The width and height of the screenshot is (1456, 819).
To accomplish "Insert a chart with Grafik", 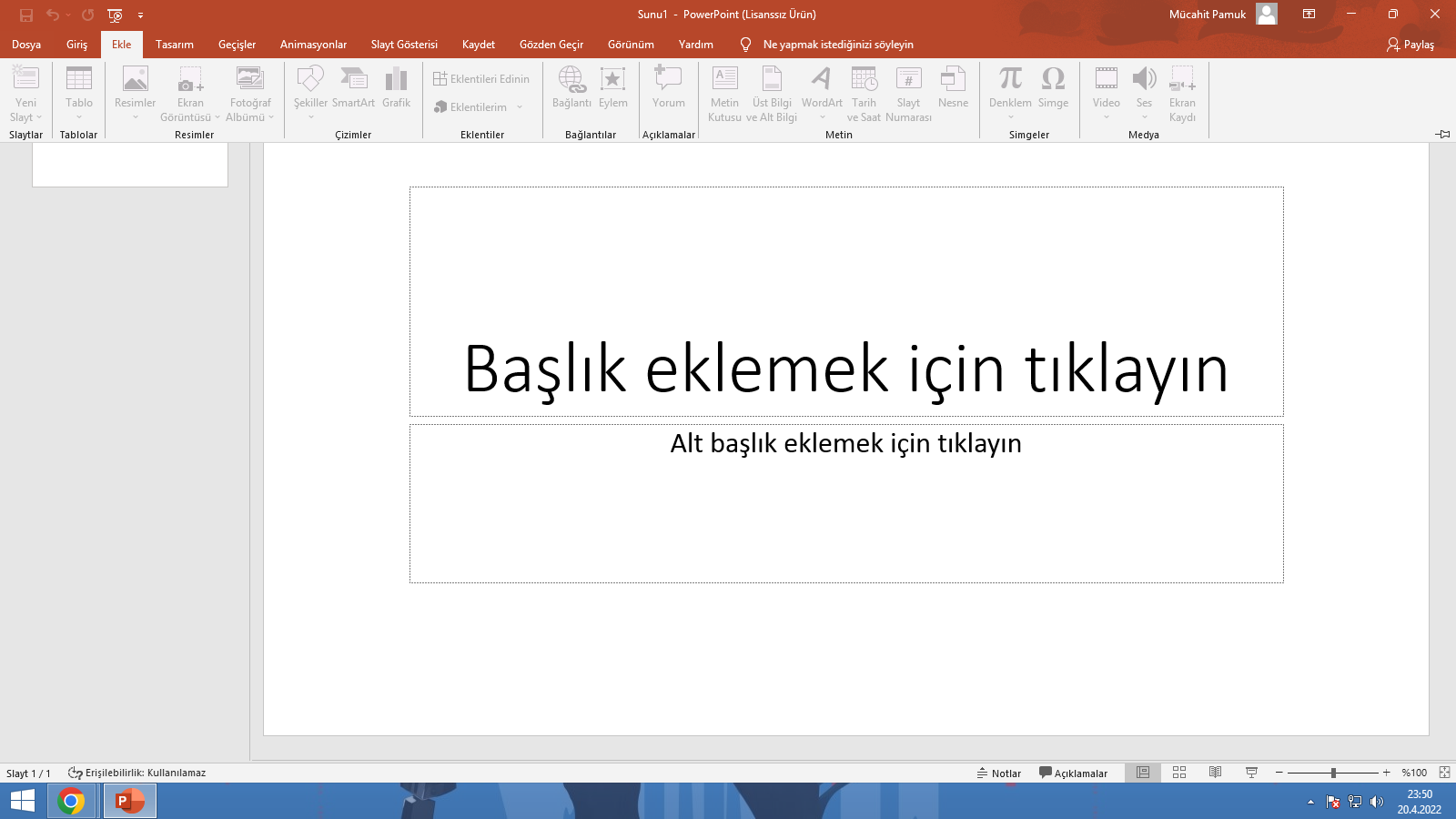I will 396,80.
